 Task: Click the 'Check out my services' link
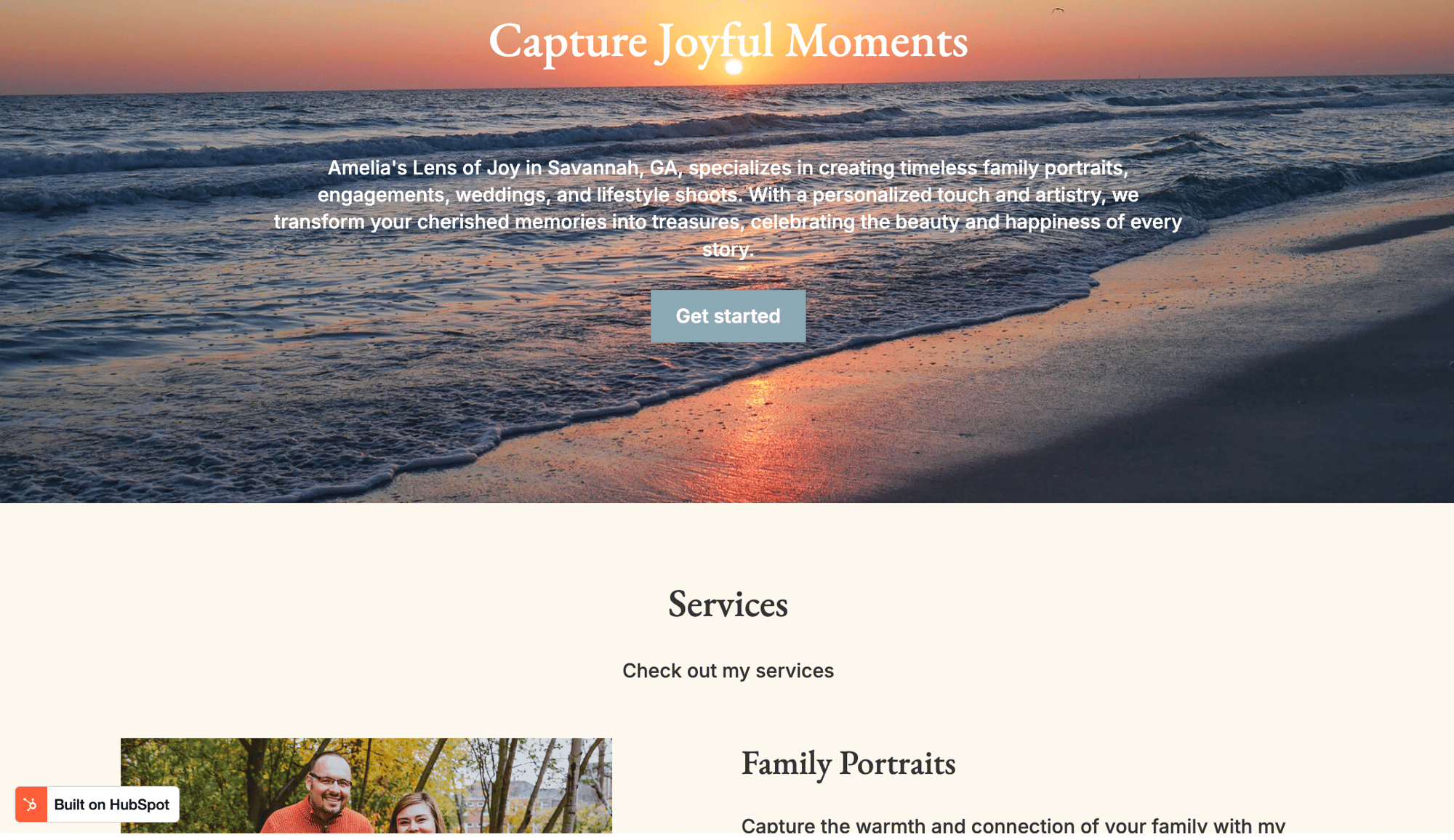pos(727,670)
